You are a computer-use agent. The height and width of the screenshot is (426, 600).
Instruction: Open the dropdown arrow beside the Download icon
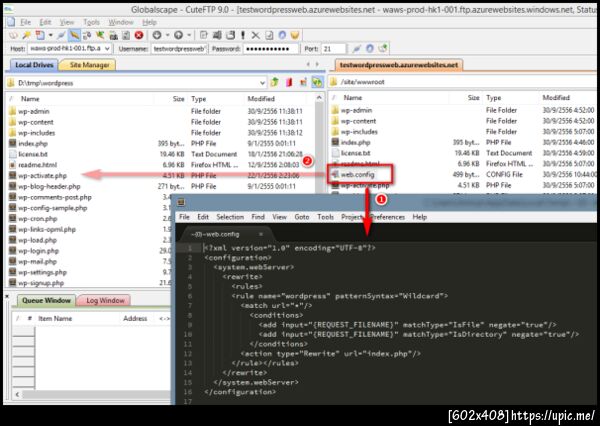coord(167,35)
